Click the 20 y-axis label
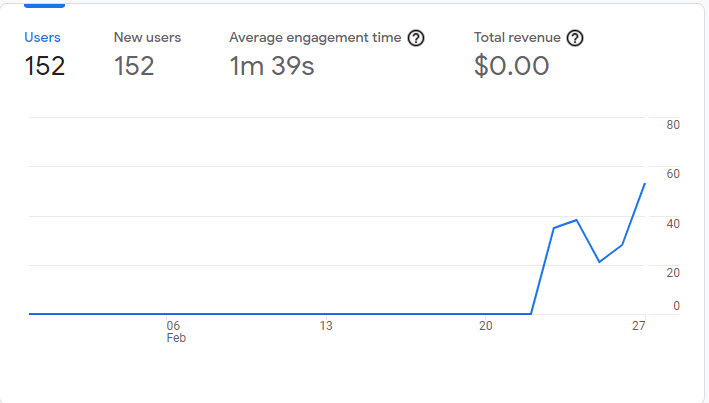This screenshot has height=403, width=709. [x=673, y=273]
